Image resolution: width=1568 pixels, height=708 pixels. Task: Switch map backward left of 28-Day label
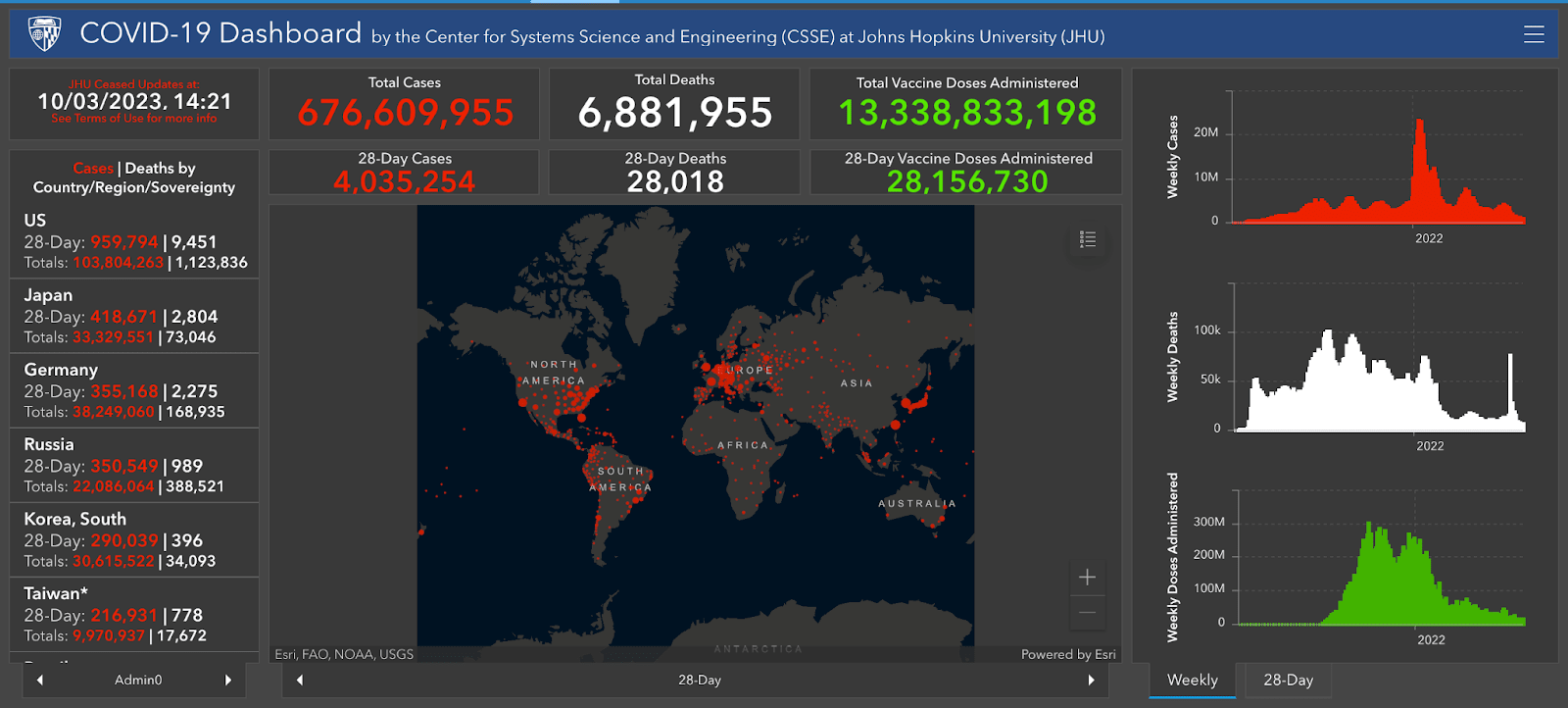pos(300,680)
